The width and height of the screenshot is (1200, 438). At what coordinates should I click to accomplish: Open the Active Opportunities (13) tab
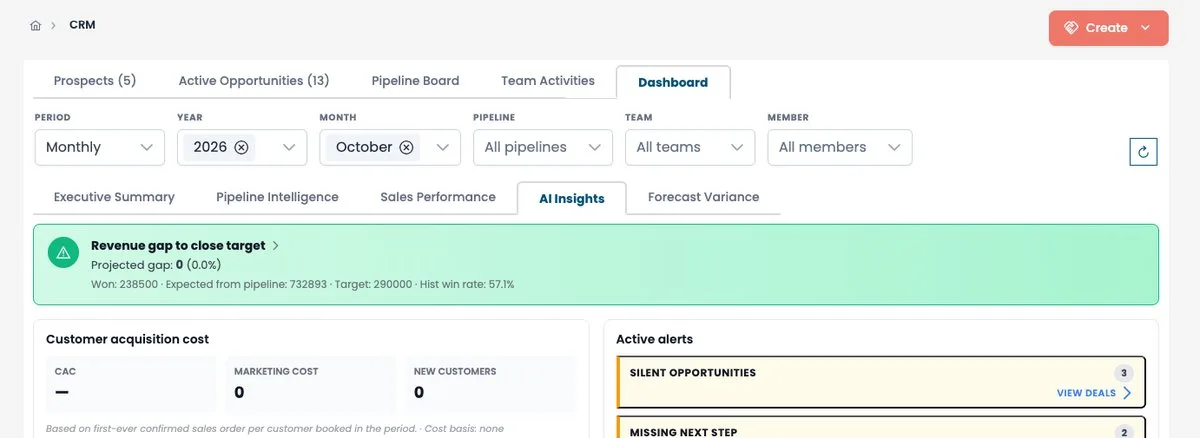(x=254, y=81)
